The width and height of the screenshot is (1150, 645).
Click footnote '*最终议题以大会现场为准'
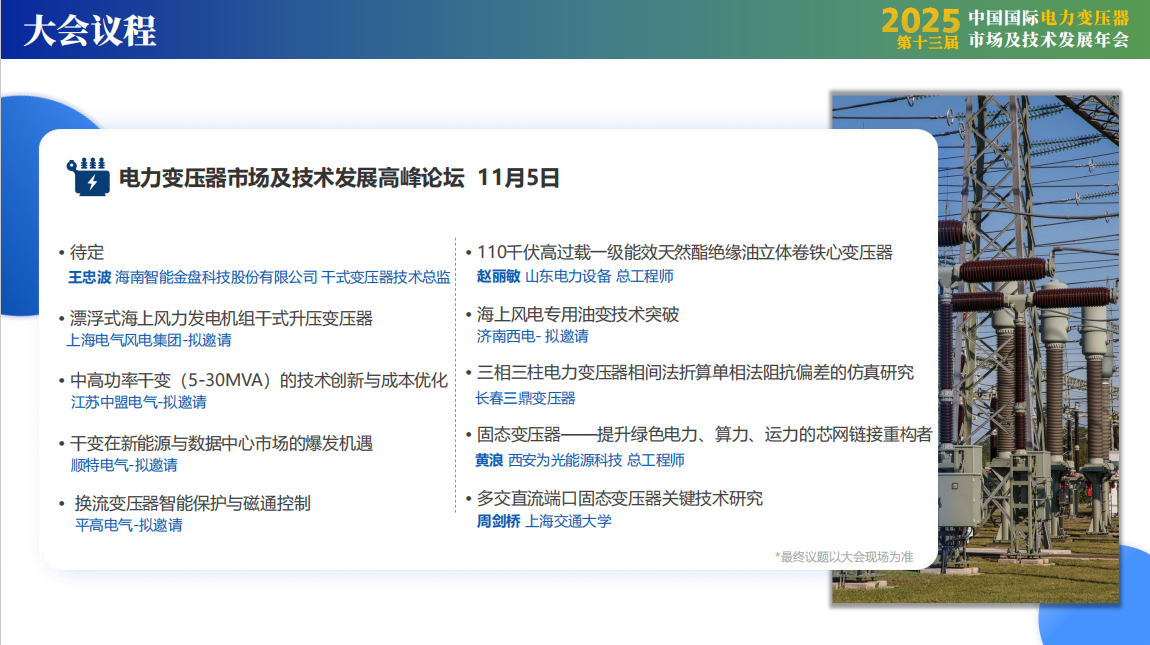point(843,557)
